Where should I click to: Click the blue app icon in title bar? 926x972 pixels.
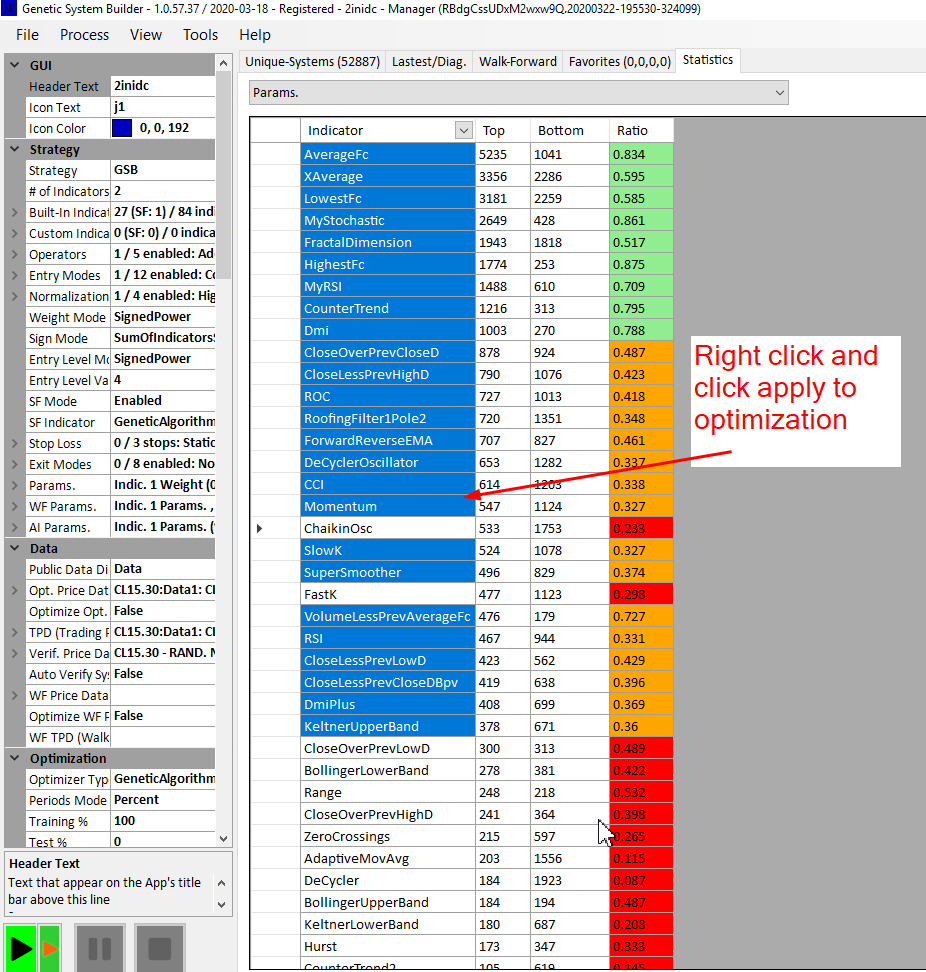coord(9,9)
